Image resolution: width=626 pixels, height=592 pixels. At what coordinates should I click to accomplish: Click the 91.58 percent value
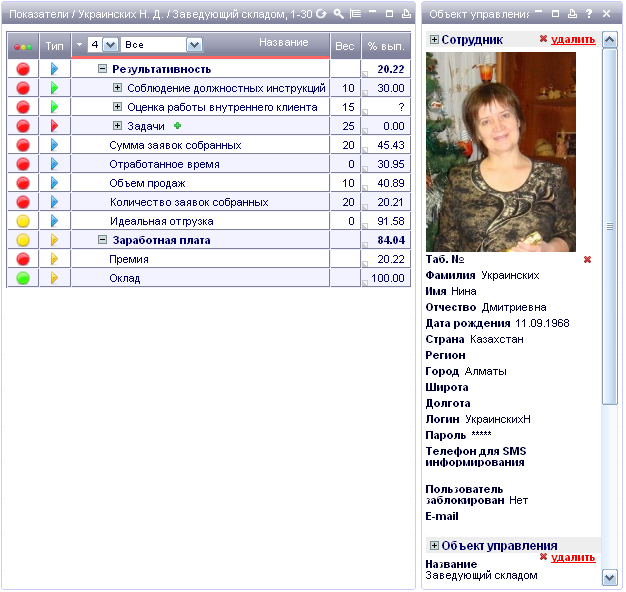click(391, 221)
